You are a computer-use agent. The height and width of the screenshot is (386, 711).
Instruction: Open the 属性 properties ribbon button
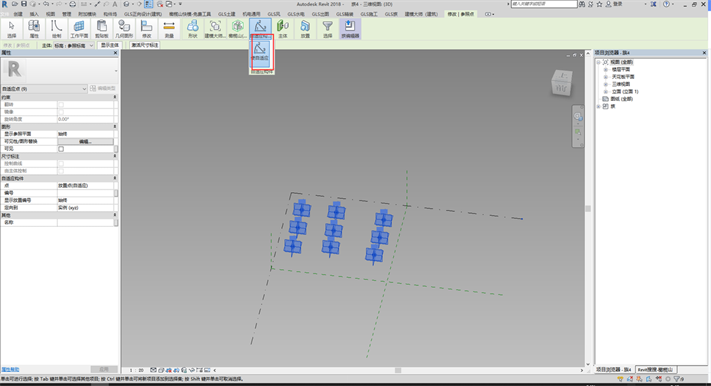(34, 29)
